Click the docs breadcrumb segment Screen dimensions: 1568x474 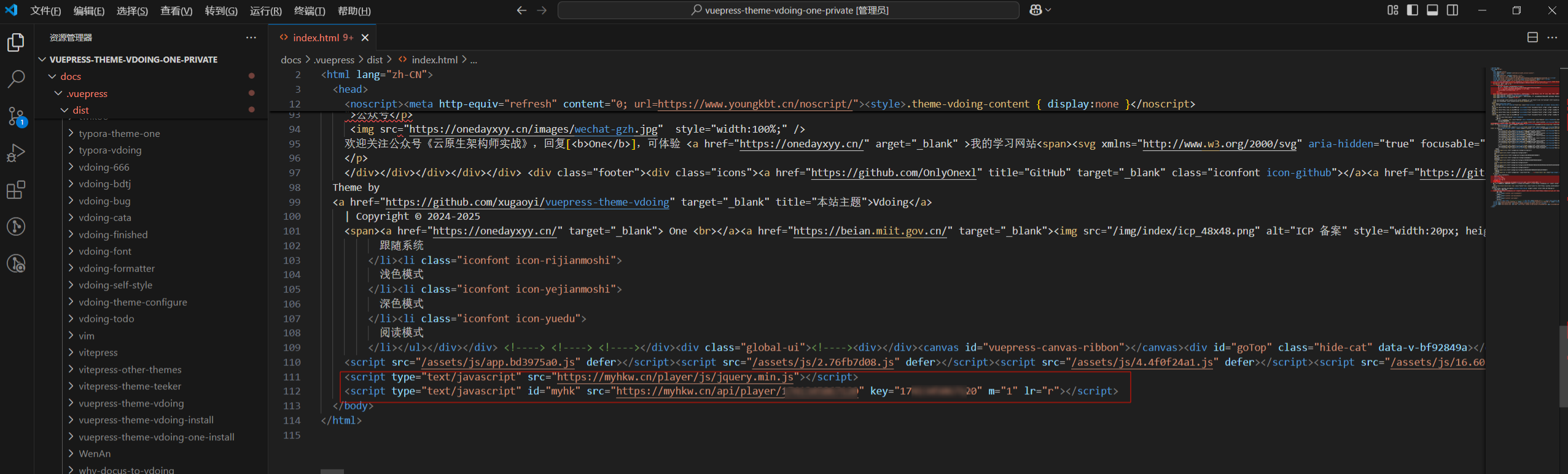[291, 60]
